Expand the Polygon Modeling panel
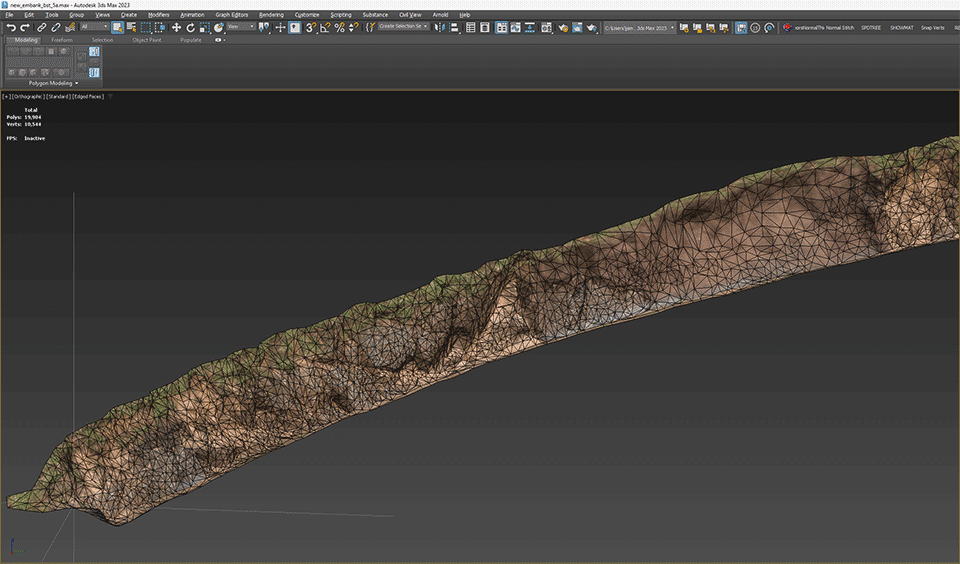The width and height of the screenshot is (960, 564). pyautogui.click(x=53, y=83)
